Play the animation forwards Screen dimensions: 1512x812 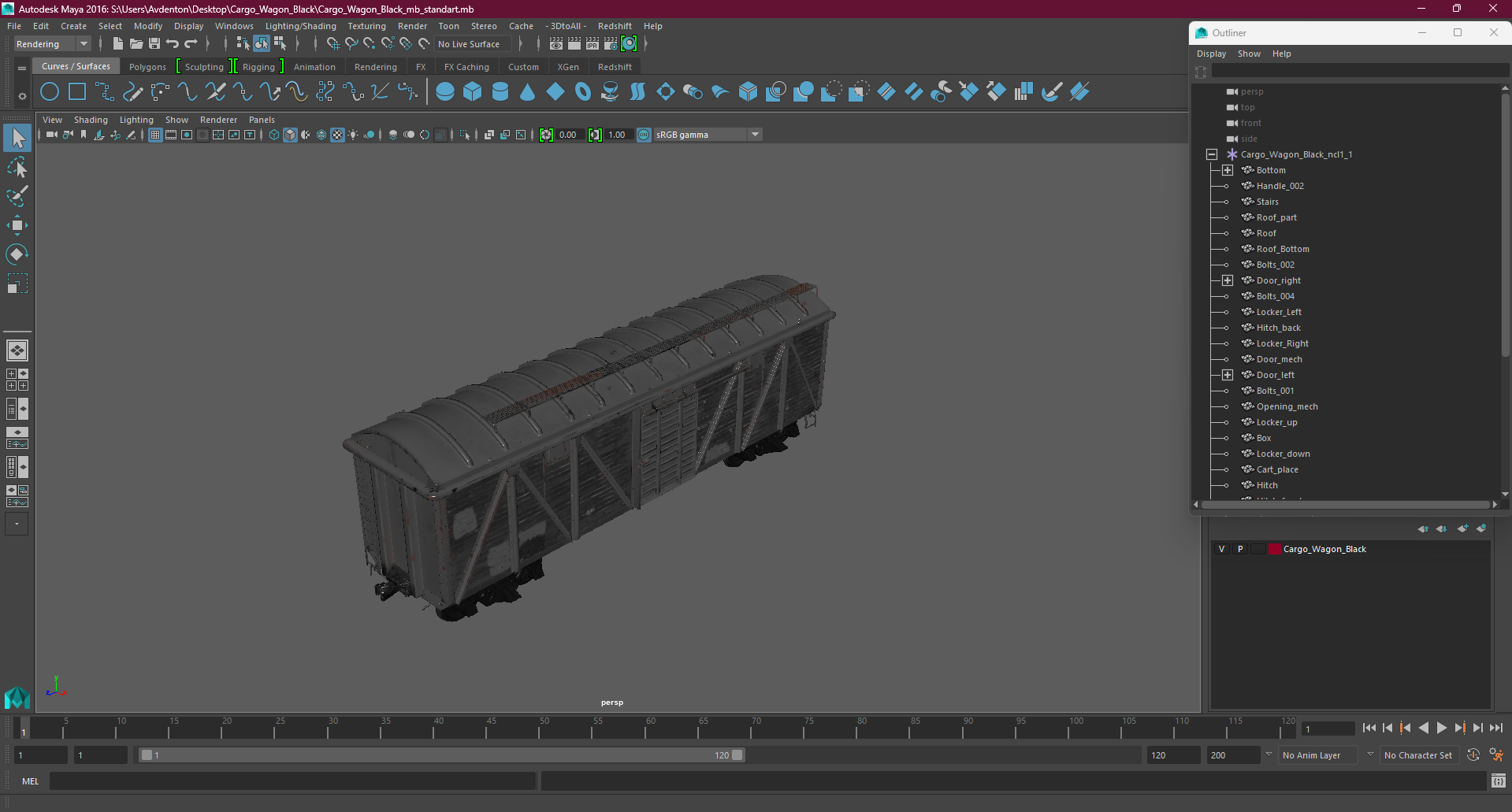click(1441, 729)
